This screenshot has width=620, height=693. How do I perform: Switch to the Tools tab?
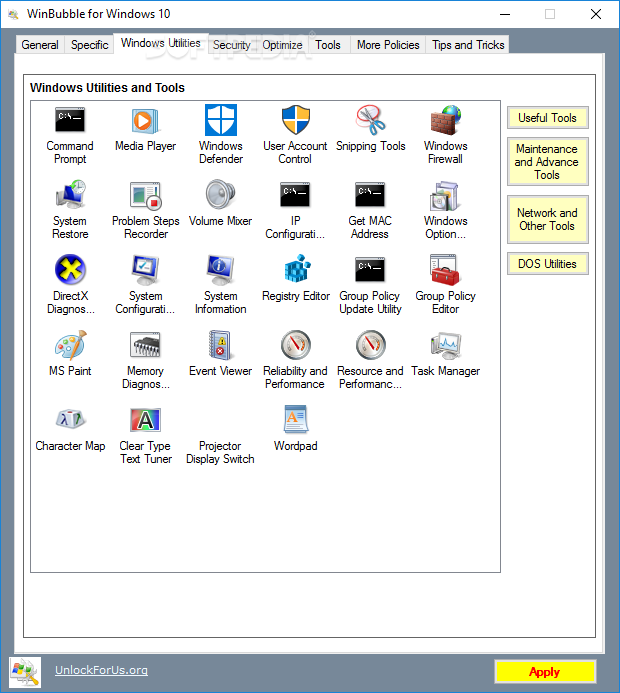tap(328, 45)
